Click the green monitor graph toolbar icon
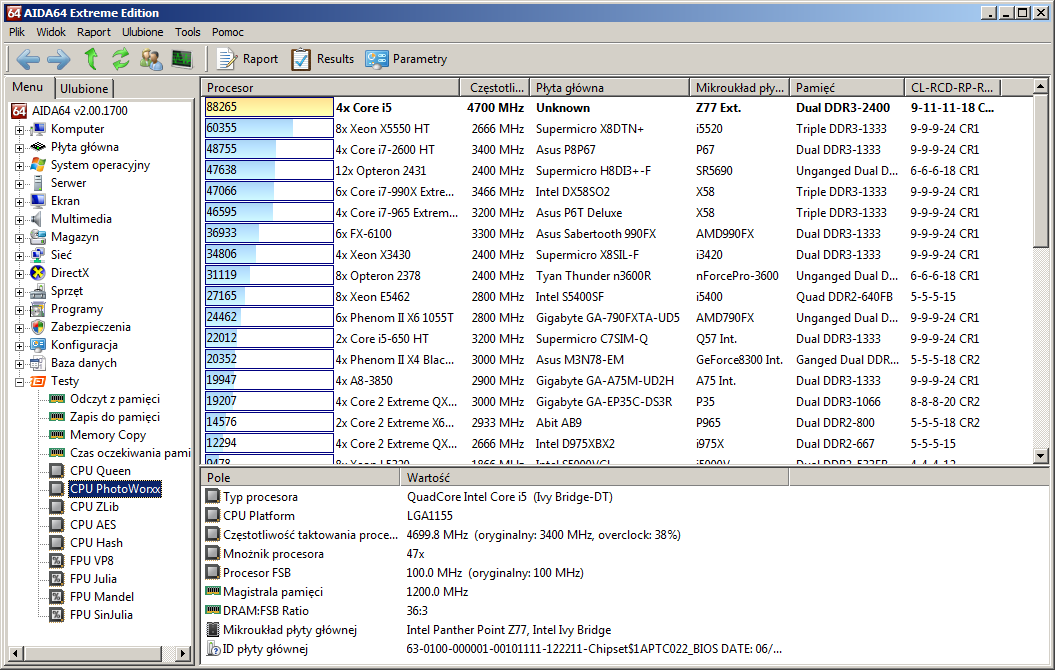This screenshot has width=1055, height=670. click(x=182, y=59)
